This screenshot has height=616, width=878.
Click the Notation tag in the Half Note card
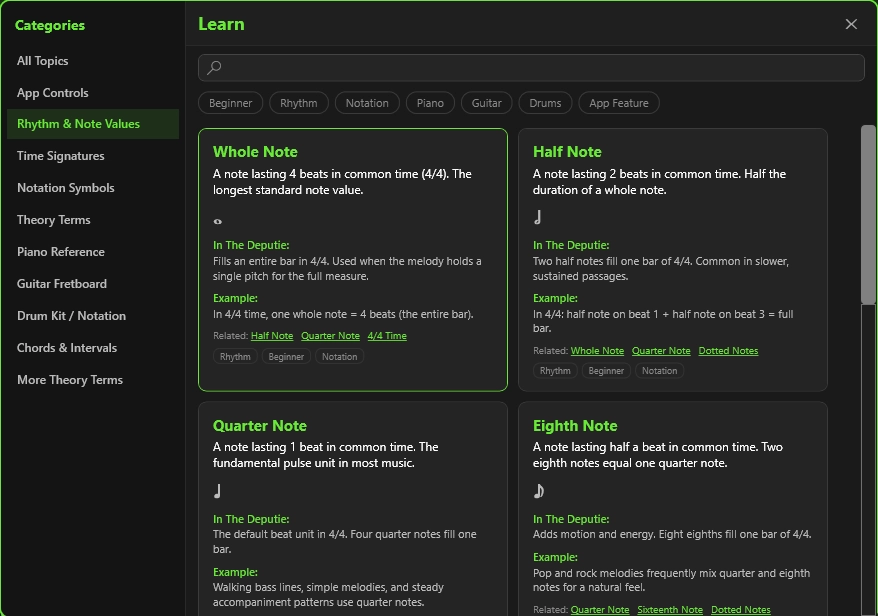[x=660, y=371]
